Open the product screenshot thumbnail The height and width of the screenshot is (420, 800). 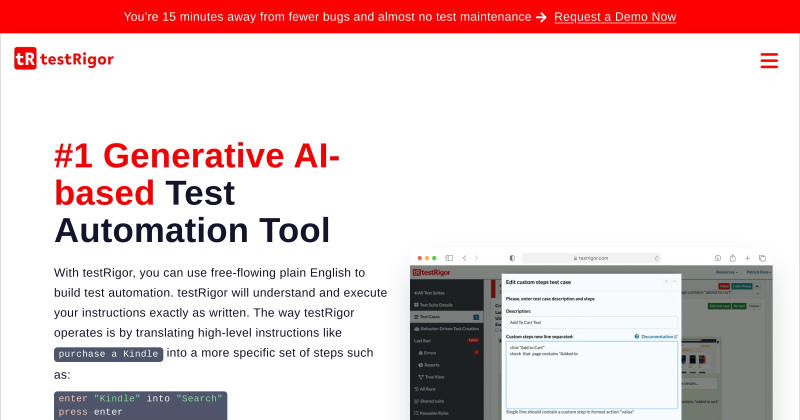[591, 335]
